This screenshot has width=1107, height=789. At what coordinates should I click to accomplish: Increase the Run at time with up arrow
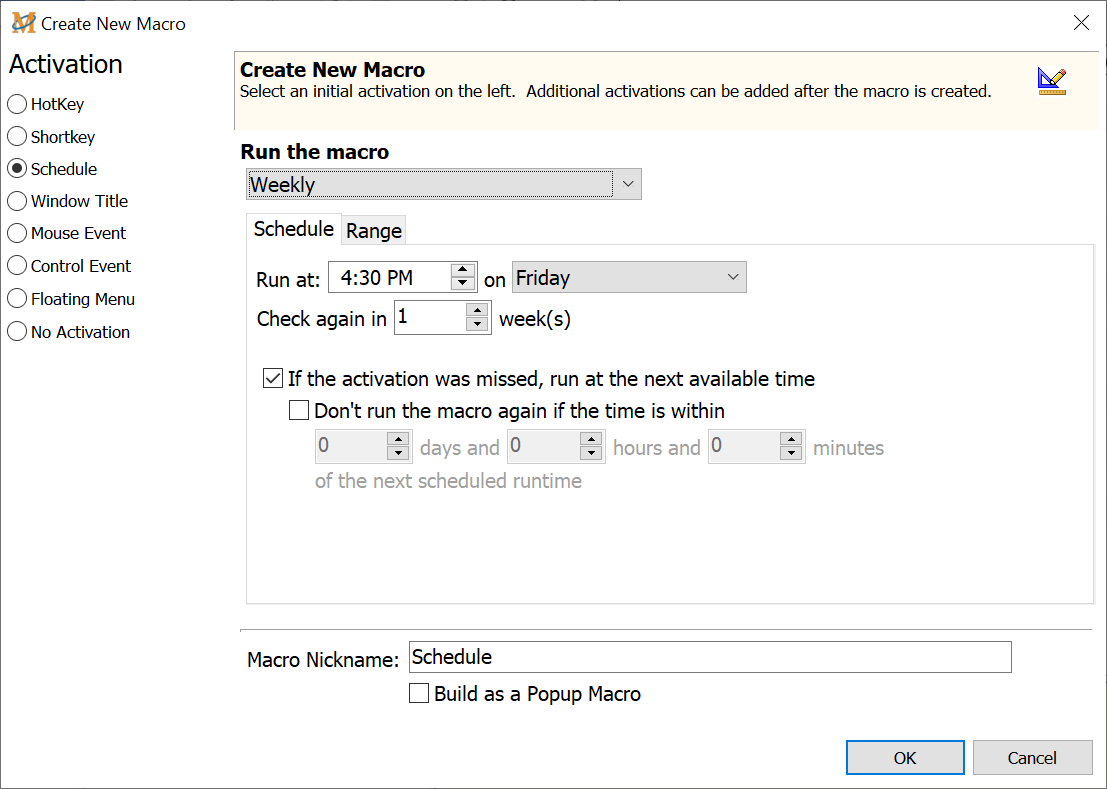(462, 270)
